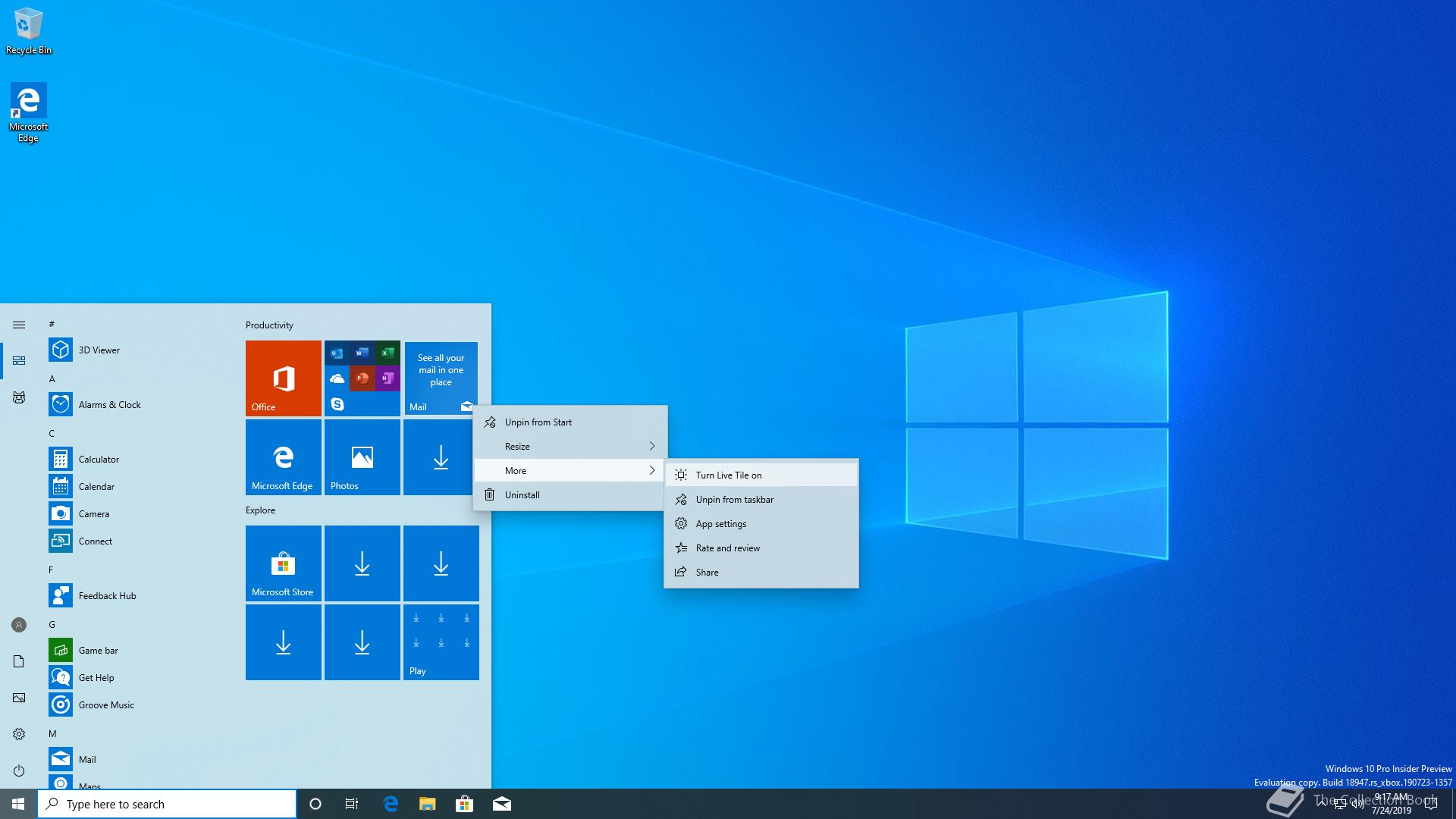1456x819 pixels.
Task: Select Uninstall in context menu
Action: [x=570, y=495]
